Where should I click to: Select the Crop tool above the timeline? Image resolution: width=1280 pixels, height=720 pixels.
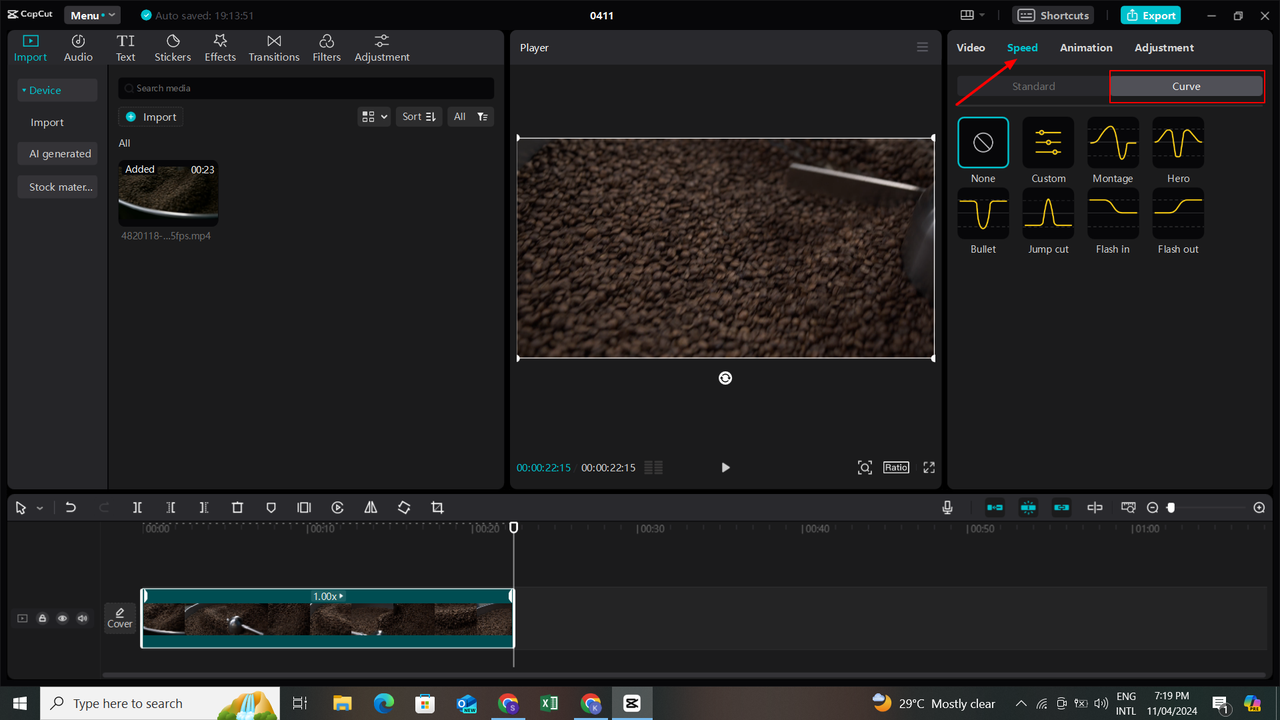click(437, 507)
